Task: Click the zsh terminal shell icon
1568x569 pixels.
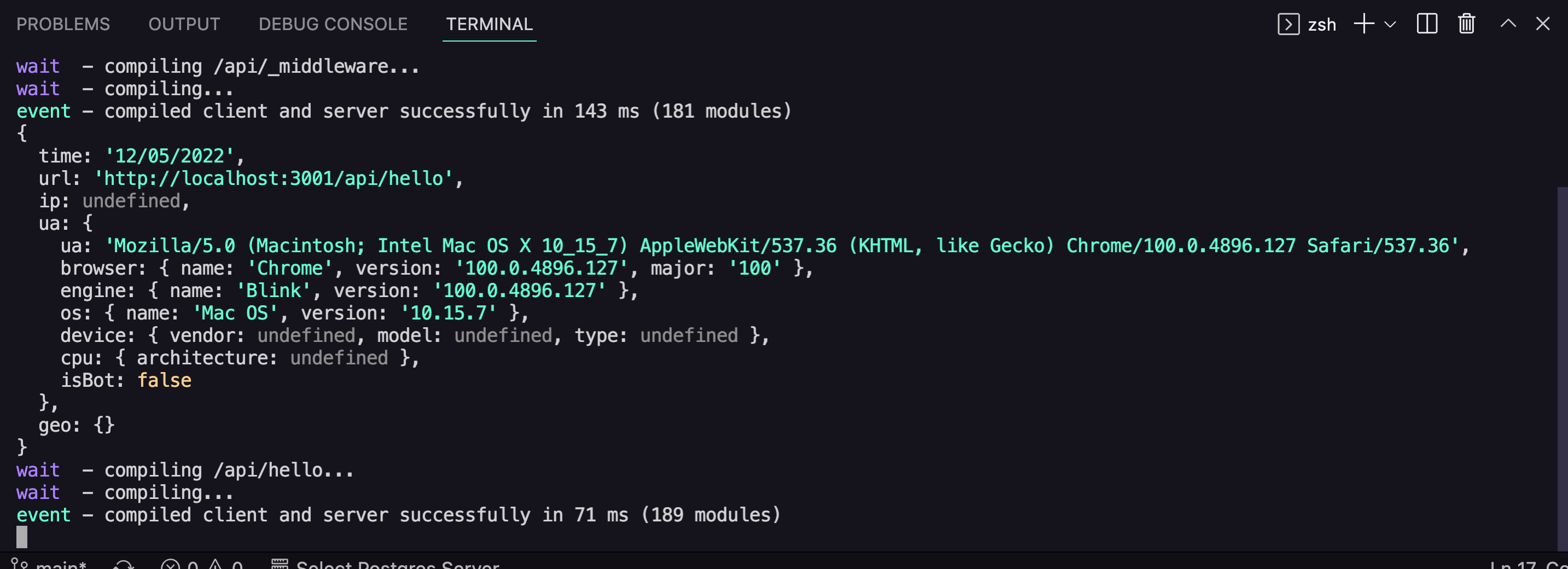Action: click(x=1288, y=24)
